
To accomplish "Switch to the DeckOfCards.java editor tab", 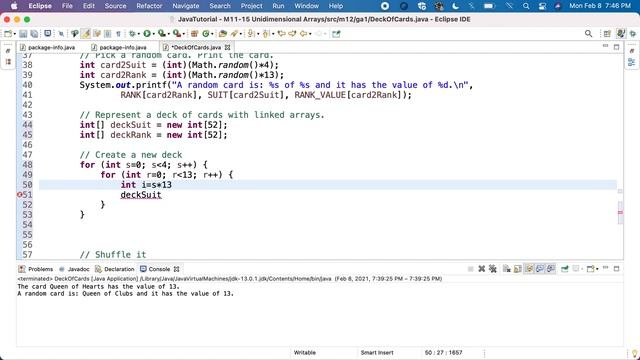I will (196, 47).
